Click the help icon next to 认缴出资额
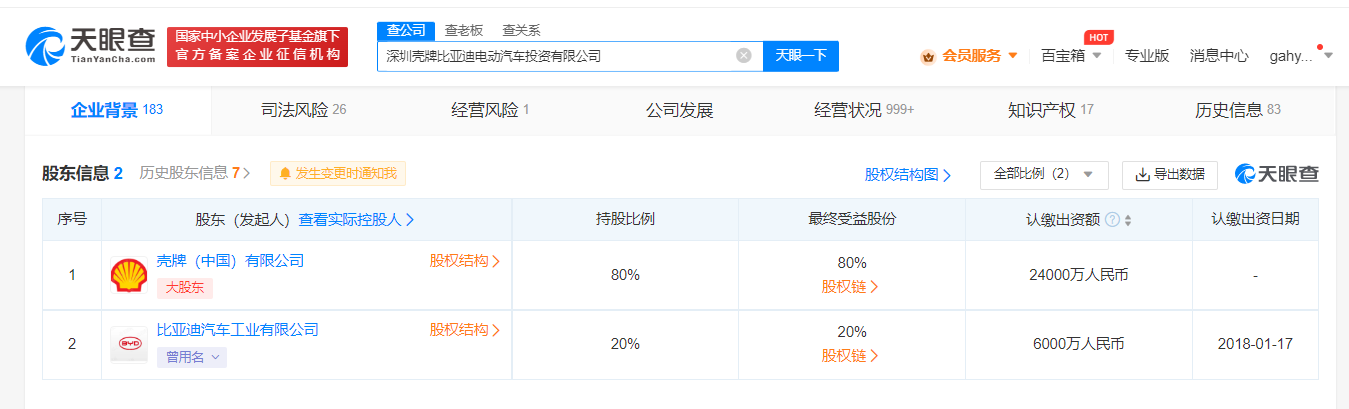 click(1112, 219)
